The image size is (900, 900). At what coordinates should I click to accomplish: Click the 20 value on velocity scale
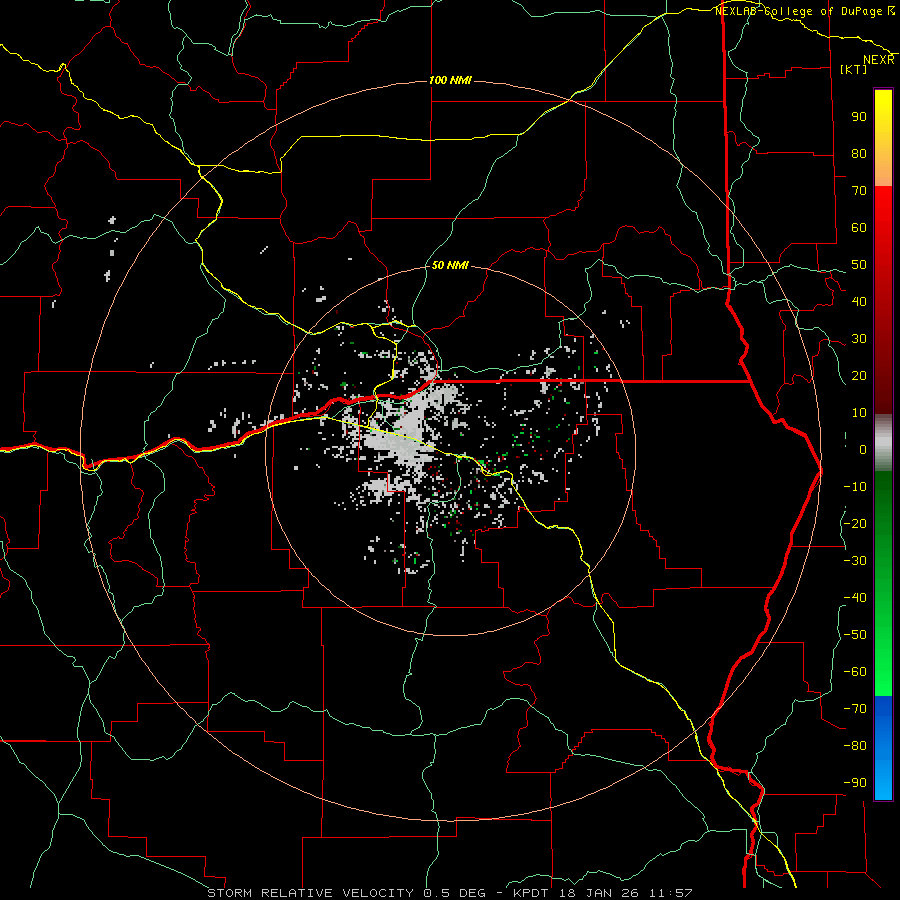pos(859,375)
